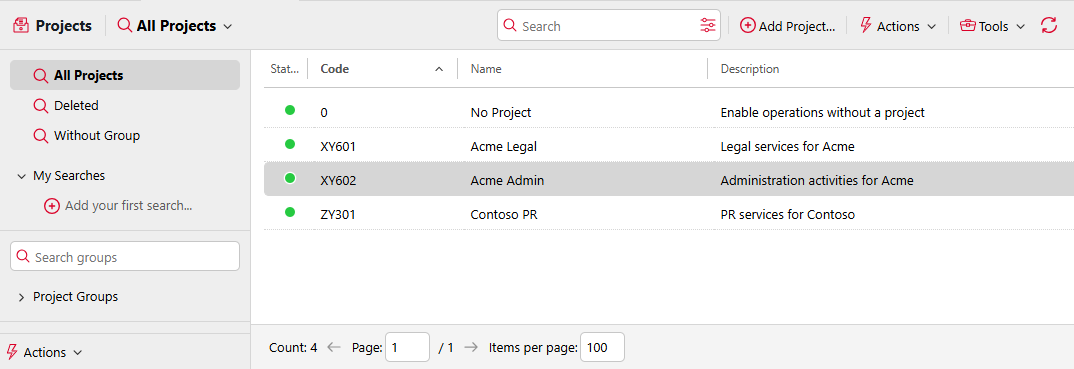Sort by Name column header
The image size is (1074, 369).
pos(486,69)
